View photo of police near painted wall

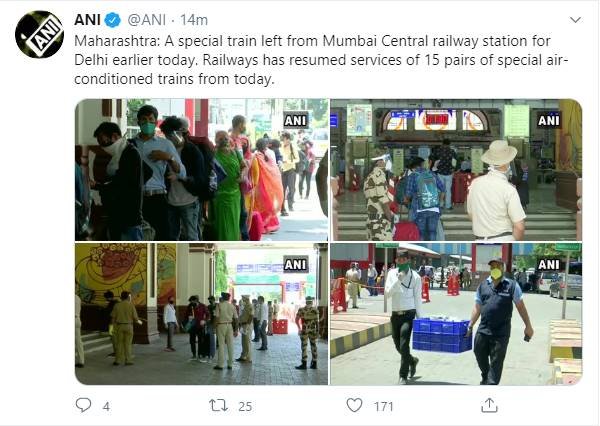click(x=201, y=314)
